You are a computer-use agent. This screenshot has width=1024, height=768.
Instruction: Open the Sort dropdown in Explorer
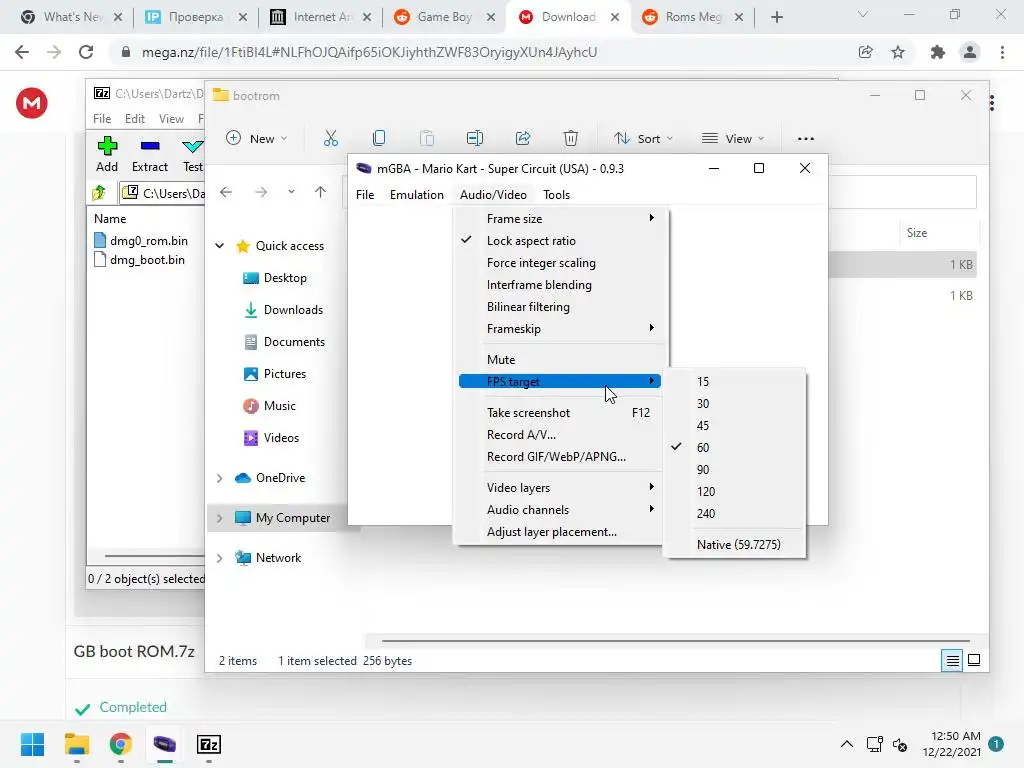[643, 138]
